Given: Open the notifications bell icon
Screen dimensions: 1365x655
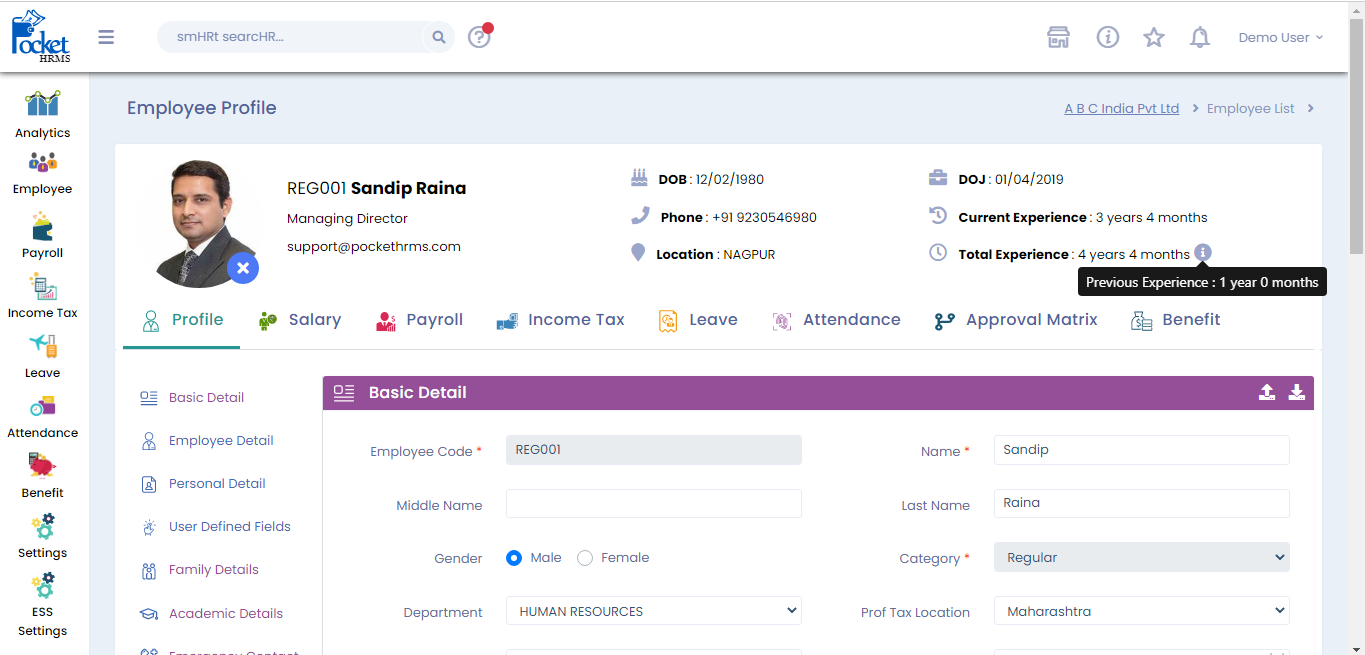Looking at the screenshot, I should (1199, 37).
